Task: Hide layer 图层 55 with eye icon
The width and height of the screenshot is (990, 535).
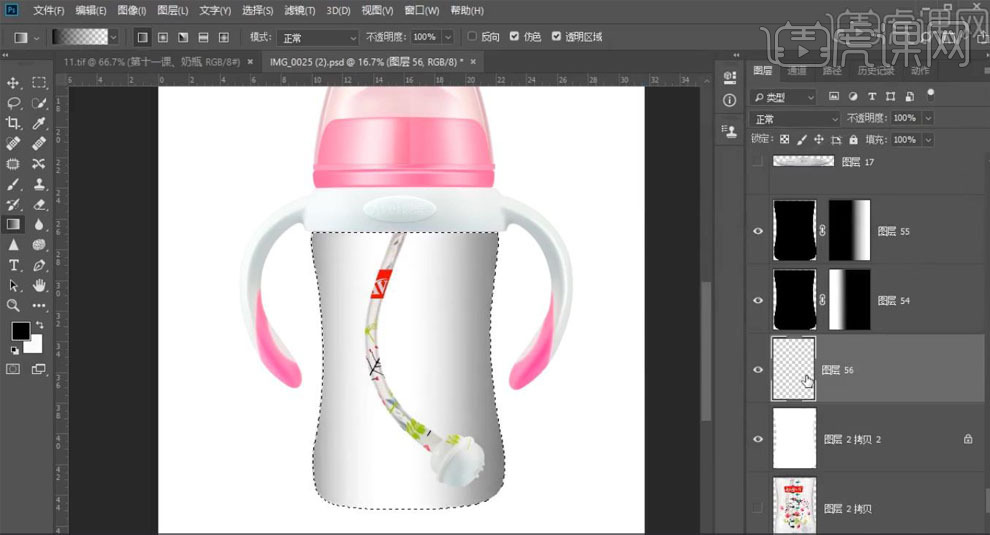Action: [x=758, y=231]
